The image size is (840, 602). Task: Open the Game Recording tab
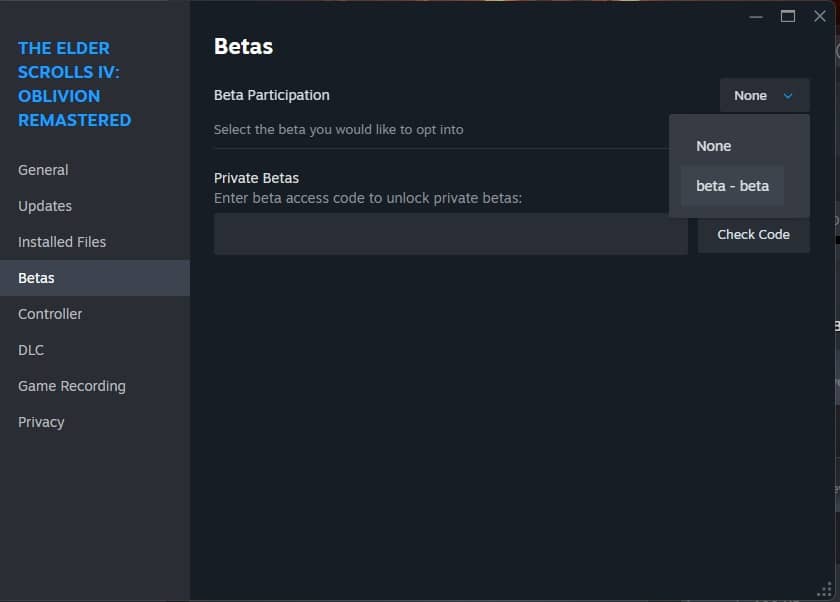[x=95, y=386]
